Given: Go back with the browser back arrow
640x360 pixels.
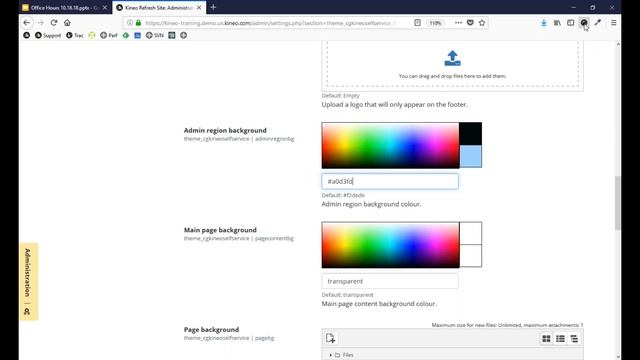Looking at the screenshot, I should click(x=27, y=23).
